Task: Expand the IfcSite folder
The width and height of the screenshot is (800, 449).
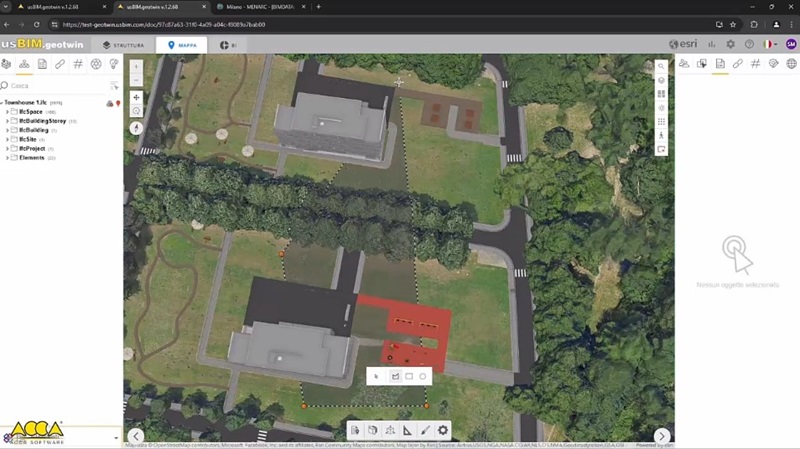Action: pyautogui.click(x=7, y=139)
